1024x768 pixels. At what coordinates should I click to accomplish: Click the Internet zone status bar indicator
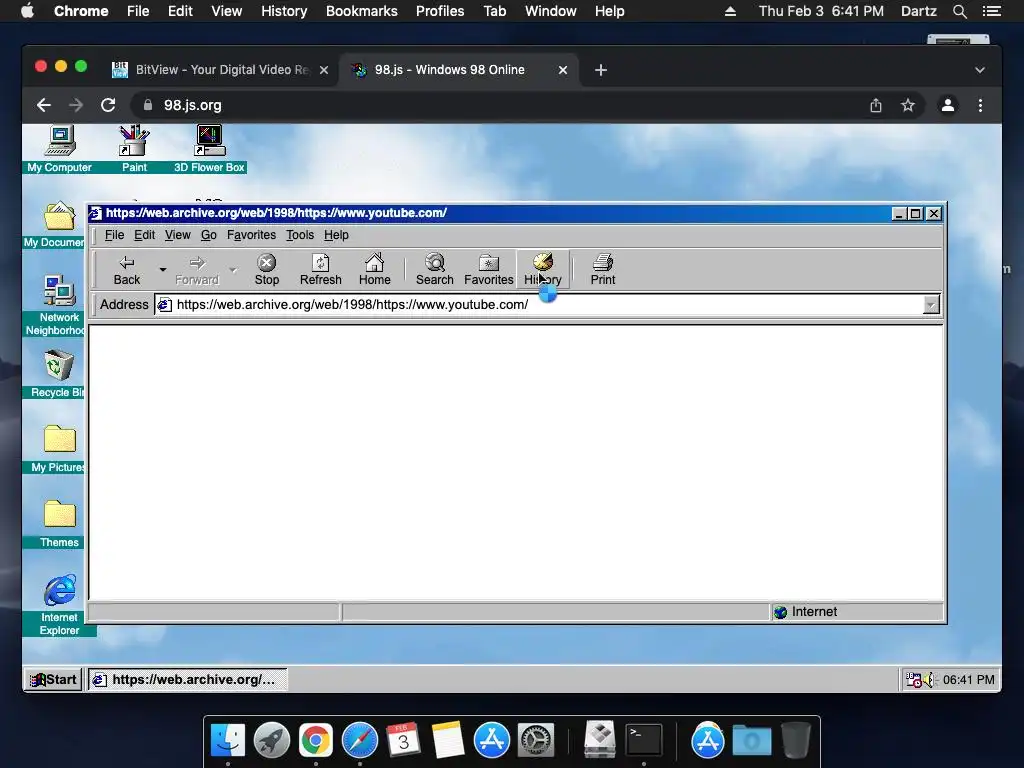[x=857, y=612]
